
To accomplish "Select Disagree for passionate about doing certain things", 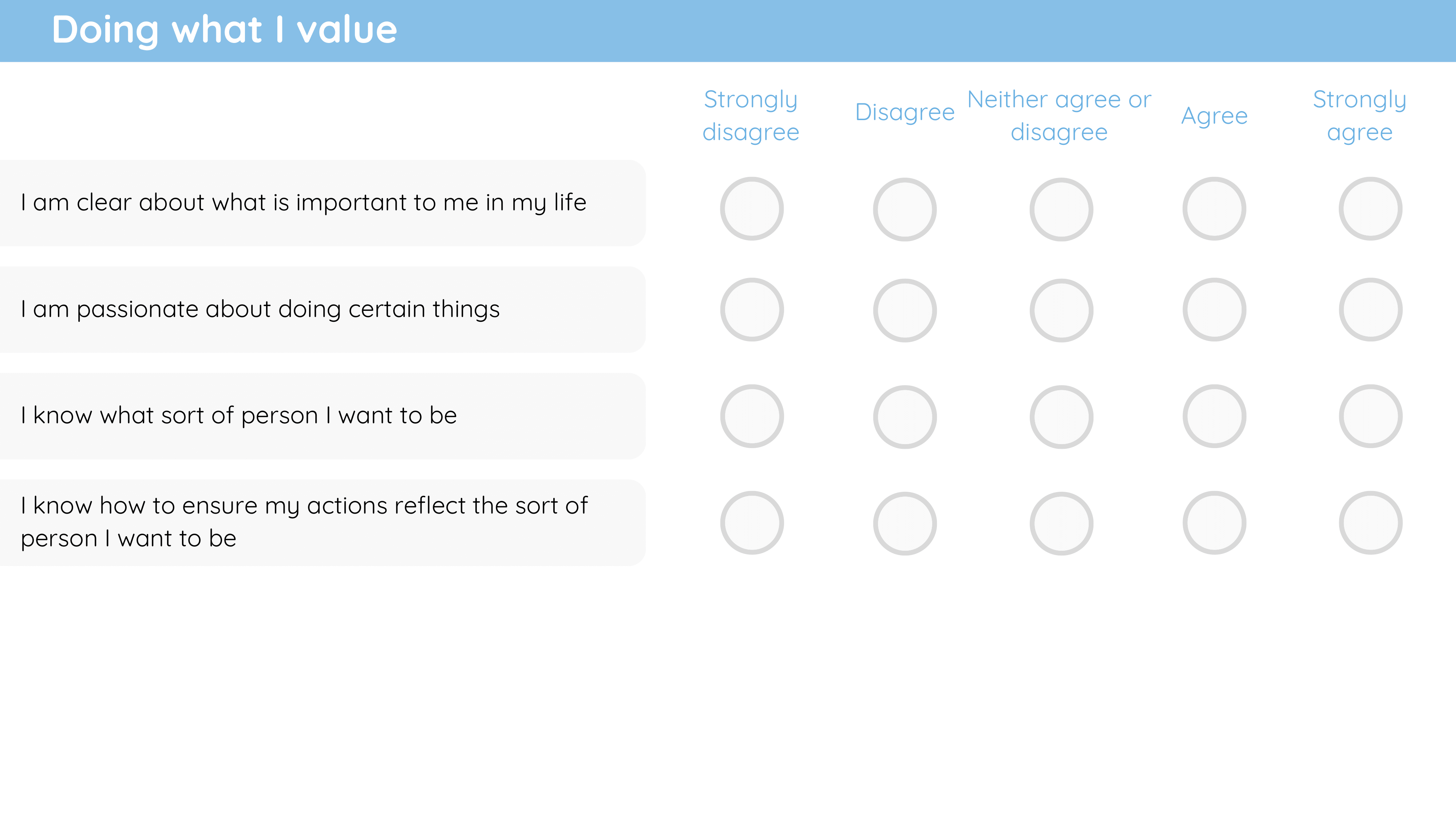I will [905, 310].
